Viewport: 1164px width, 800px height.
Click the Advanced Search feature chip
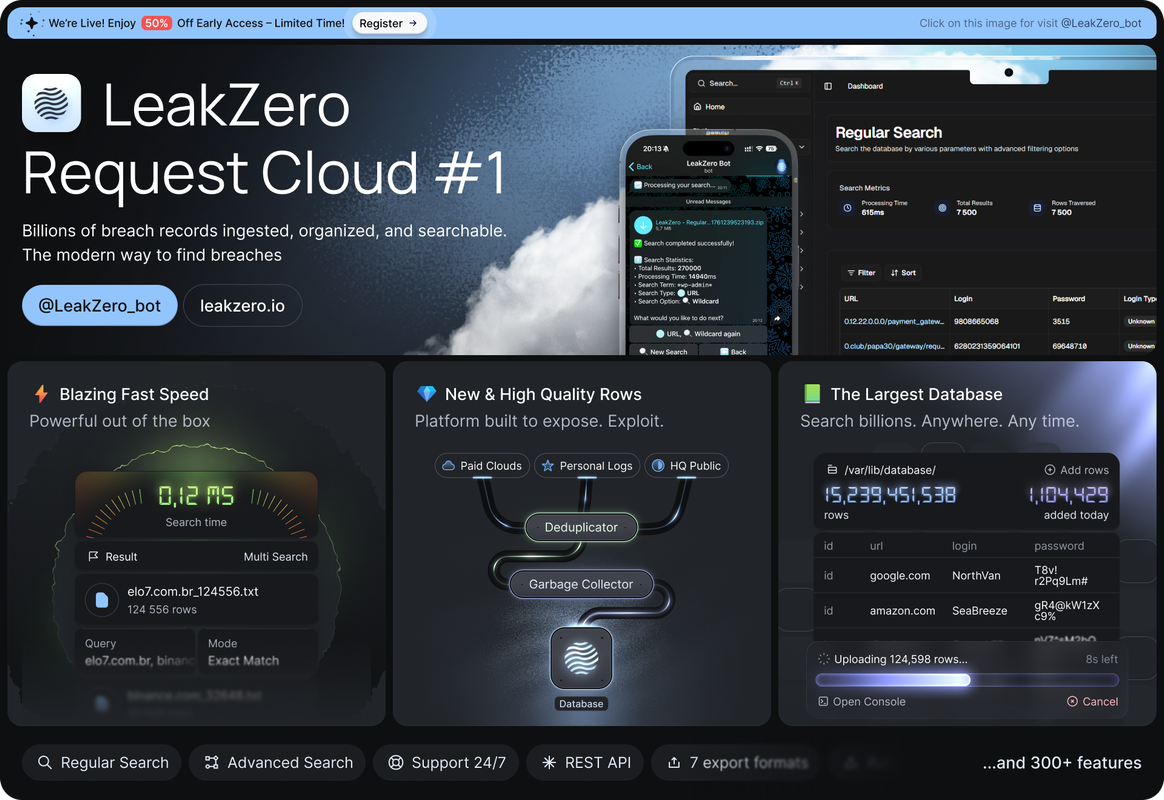tap(277, 762)
